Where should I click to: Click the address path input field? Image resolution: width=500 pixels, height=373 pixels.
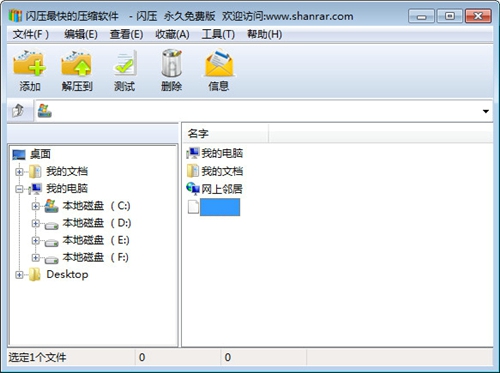coord(264,111)
